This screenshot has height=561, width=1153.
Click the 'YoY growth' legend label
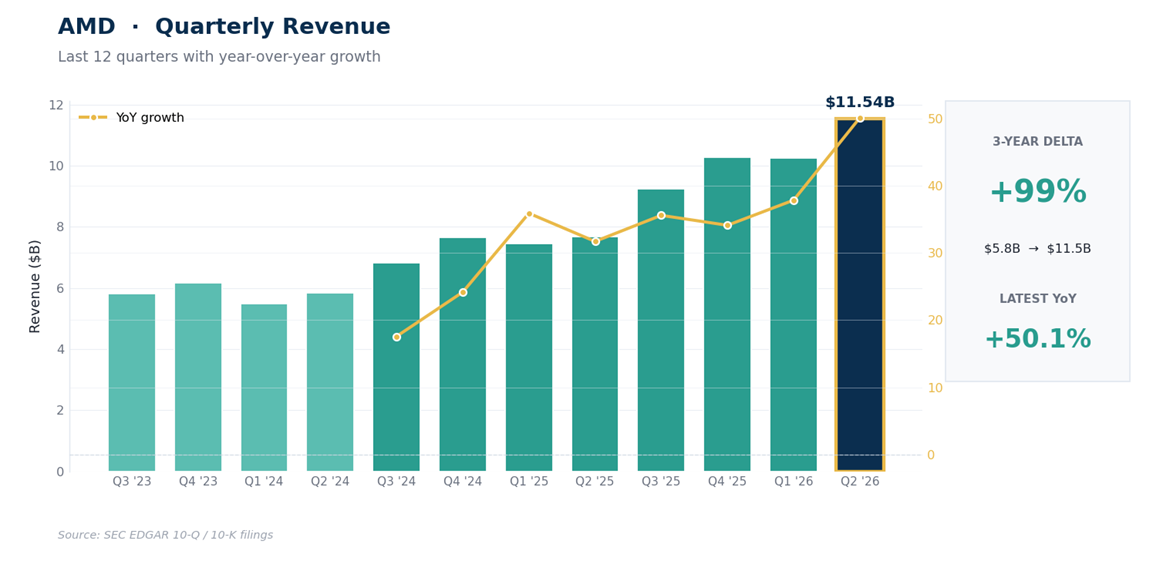tap(150, 118)
